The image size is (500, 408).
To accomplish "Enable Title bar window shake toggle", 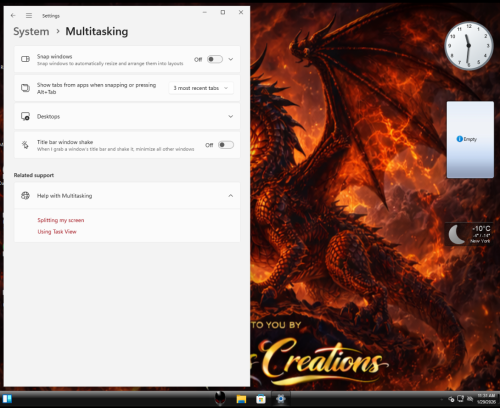I will 226,145.
